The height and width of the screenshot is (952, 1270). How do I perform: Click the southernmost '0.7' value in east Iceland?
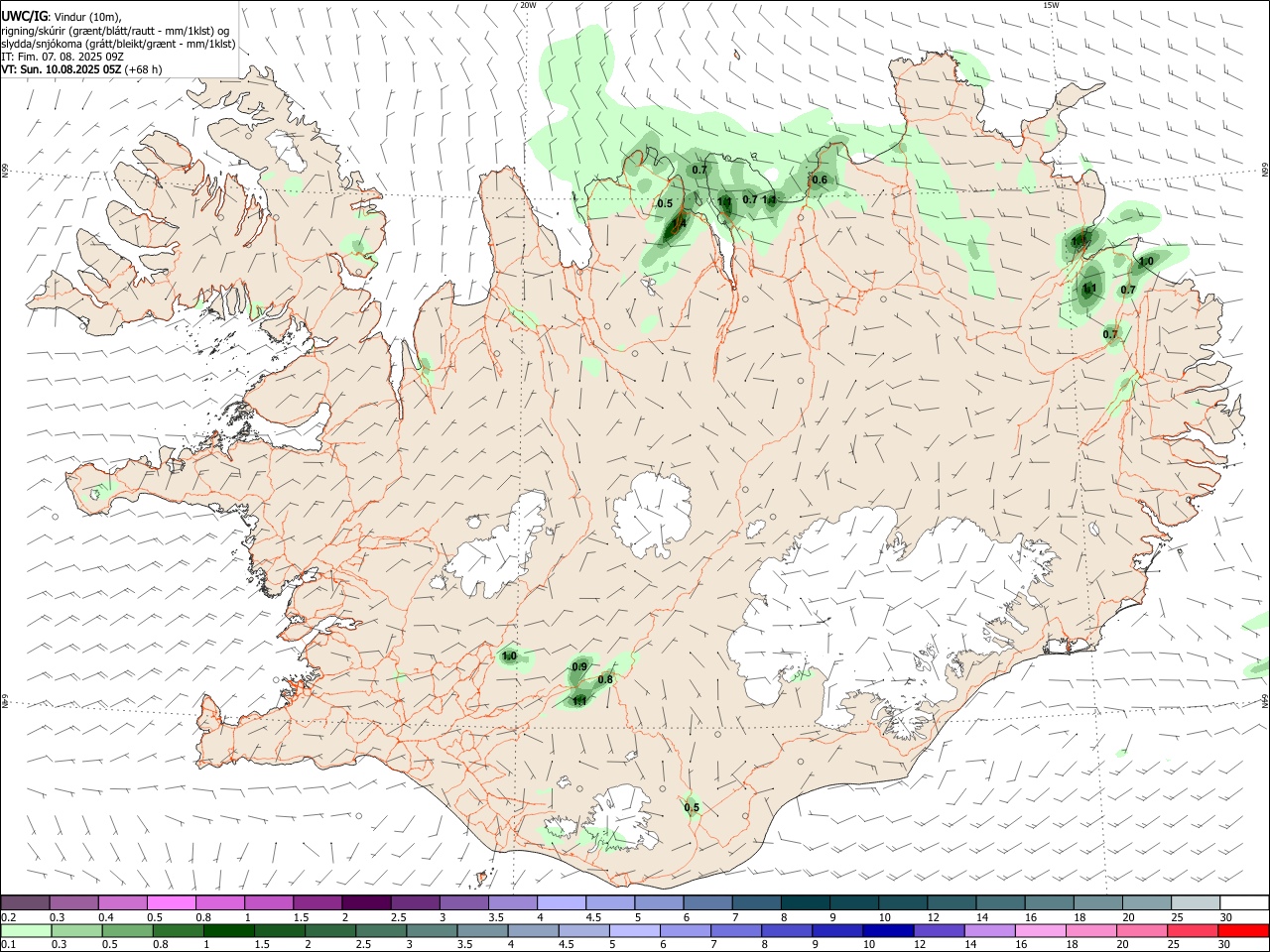(x=1110, y=334)
